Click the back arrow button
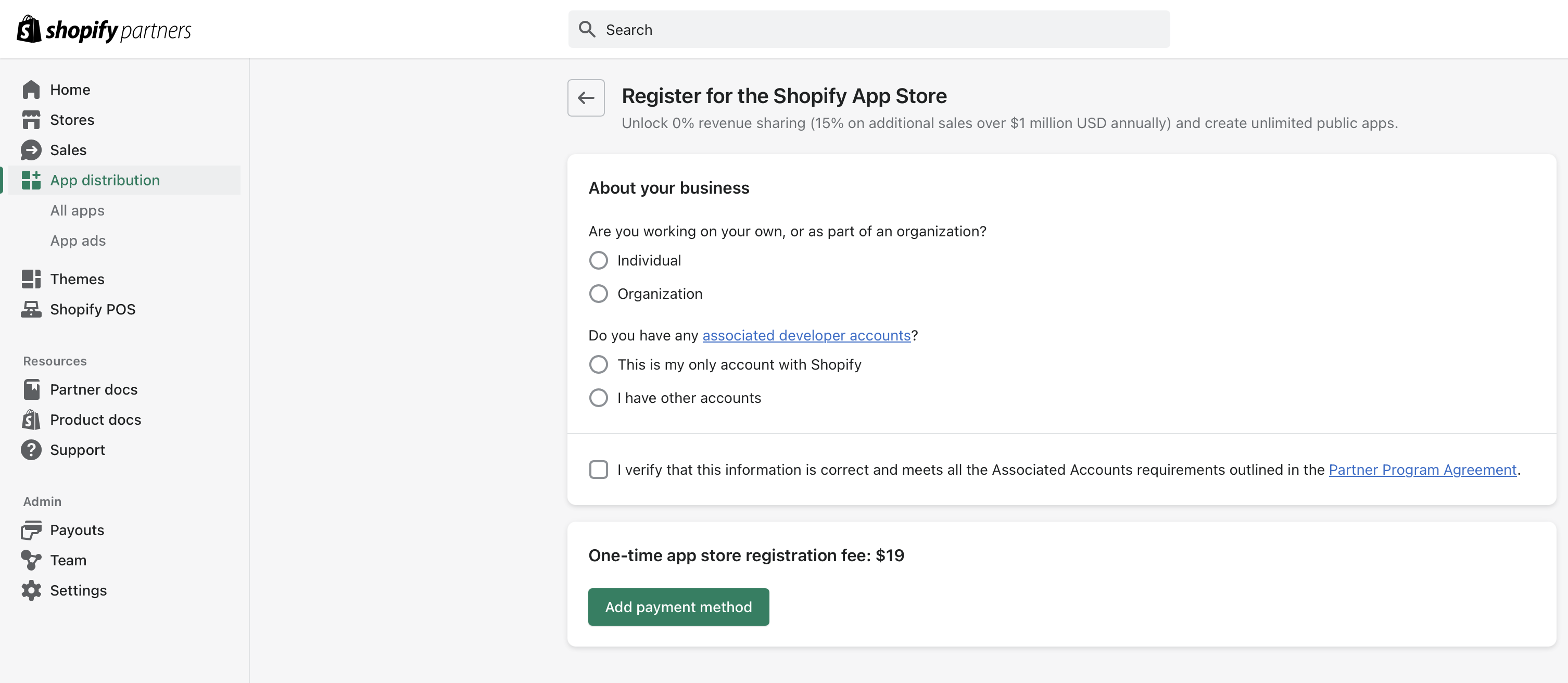 [x=586, y=97]
